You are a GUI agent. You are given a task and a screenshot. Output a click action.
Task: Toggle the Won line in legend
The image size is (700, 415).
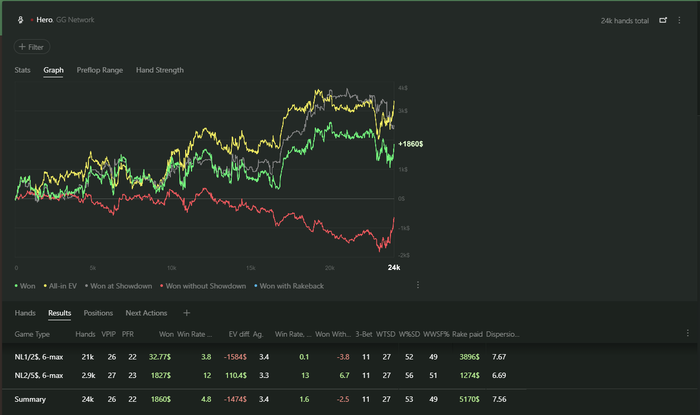pyautogui.click(x=25, y=286)
